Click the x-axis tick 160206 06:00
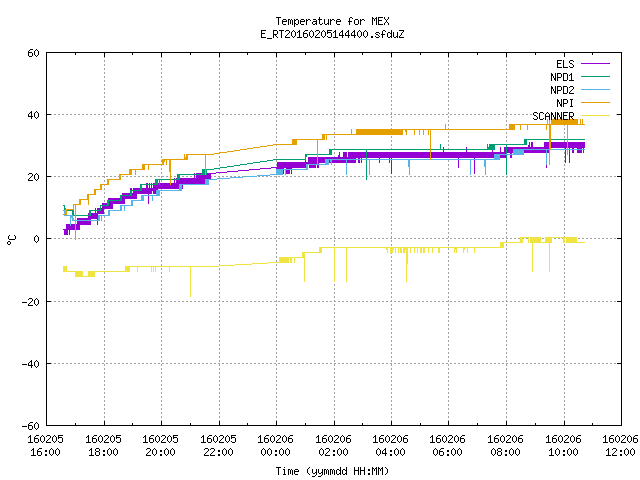 click(x=448, y=446)
